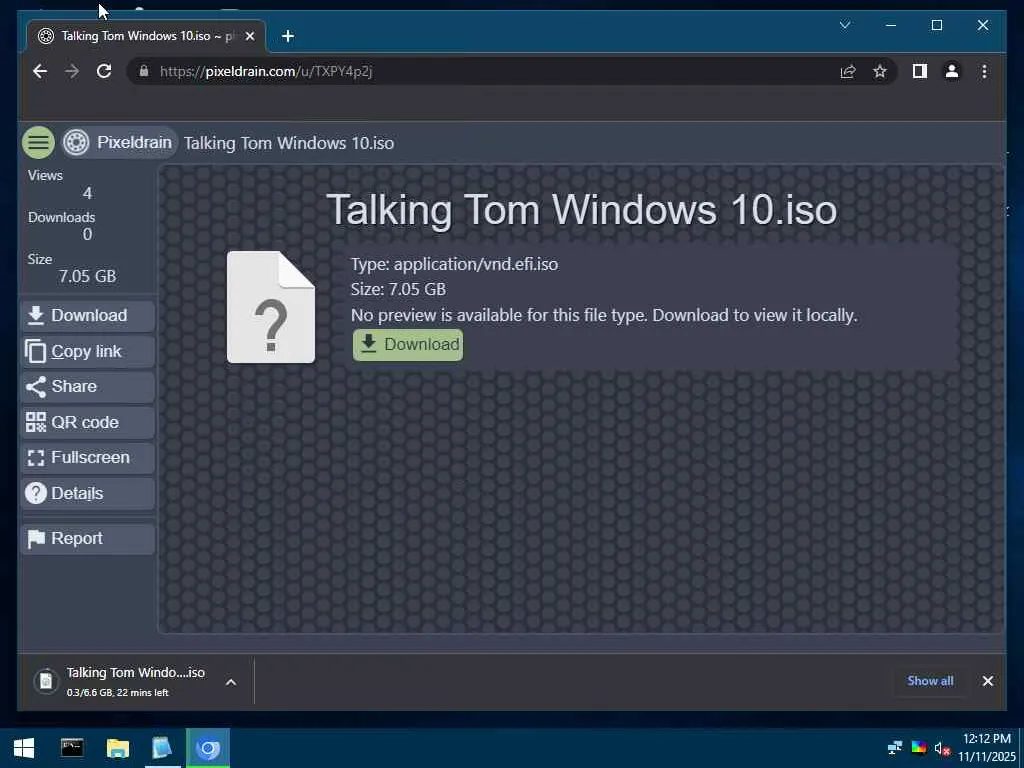
Task: View site security lock information
Action: pos(144,71)
